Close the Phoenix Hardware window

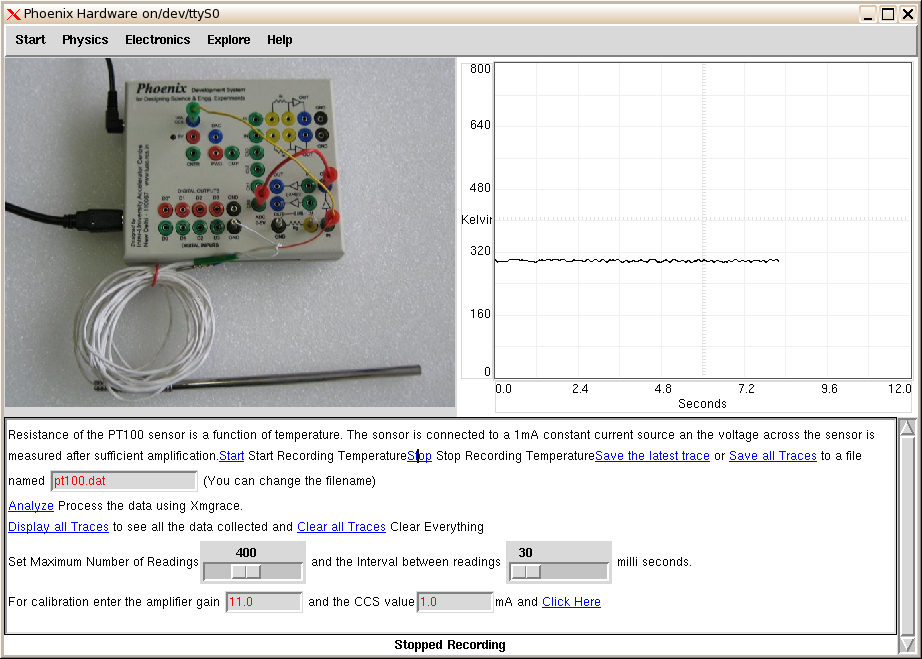(907, 14)
